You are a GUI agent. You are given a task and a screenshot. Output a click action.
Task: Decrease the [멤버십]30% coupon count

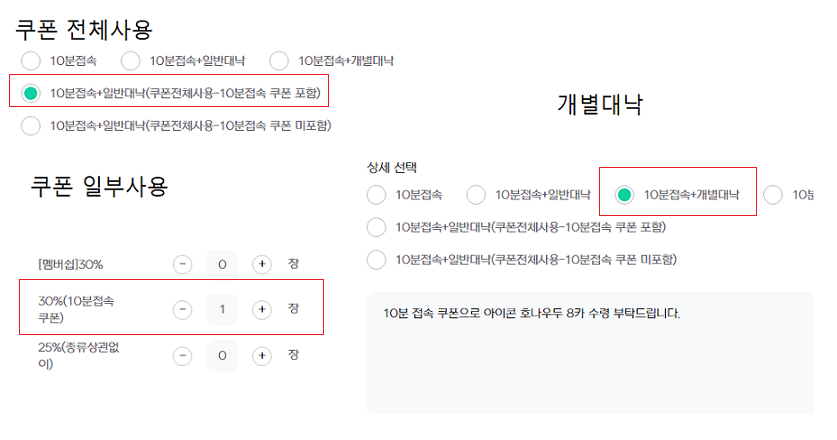point(182,264)
